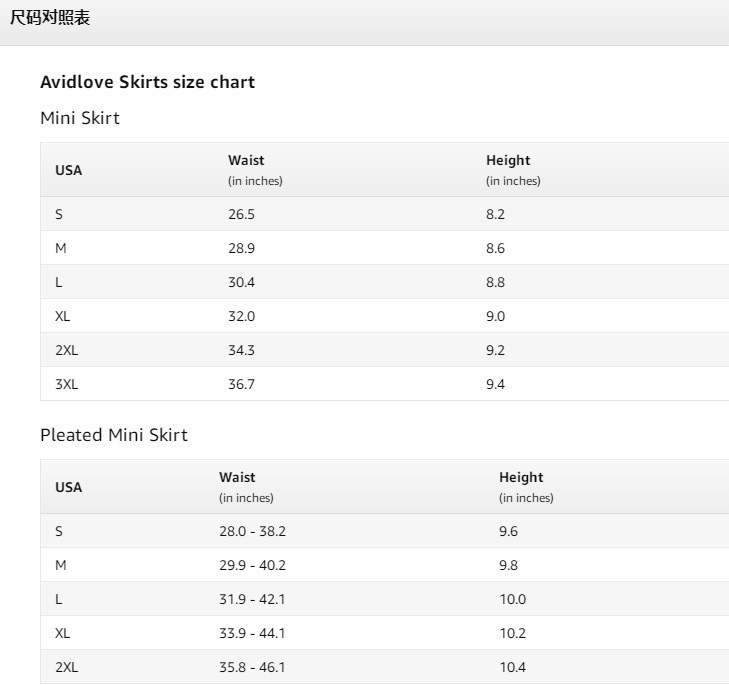The width and height of the screenshot is (729, 685).
Task: Click the 9.8 height measurement
Action: click(x=508, y=565)
